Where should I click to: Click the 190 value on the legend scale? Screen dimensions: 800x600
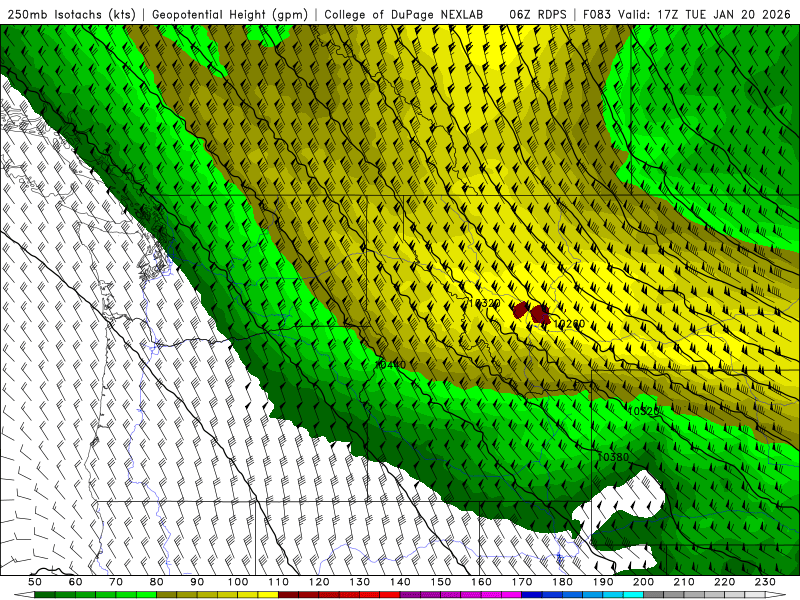click(604, 582)
